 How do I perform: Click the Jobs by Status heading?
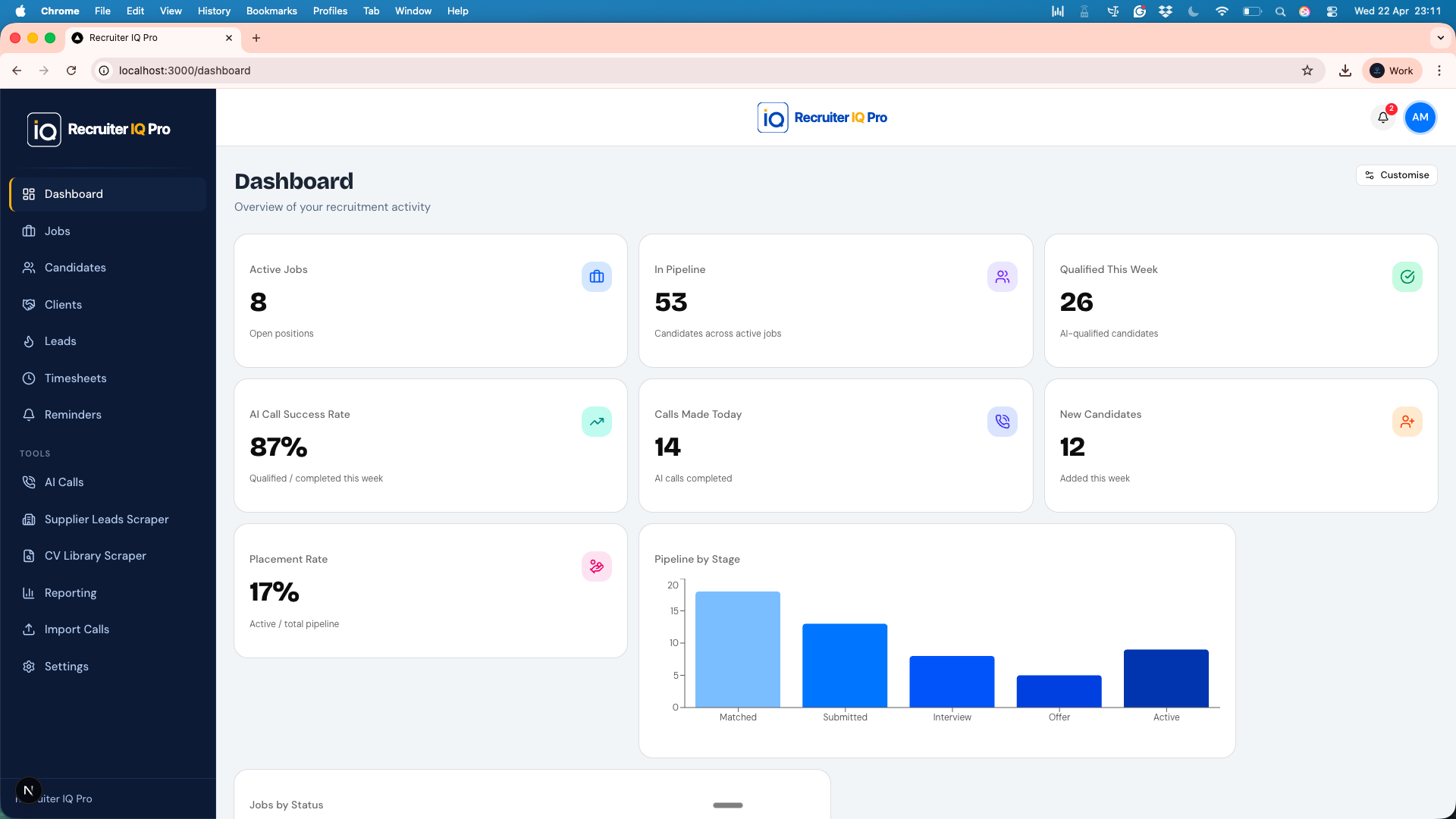pyautogui.click(x=286, y=805)
